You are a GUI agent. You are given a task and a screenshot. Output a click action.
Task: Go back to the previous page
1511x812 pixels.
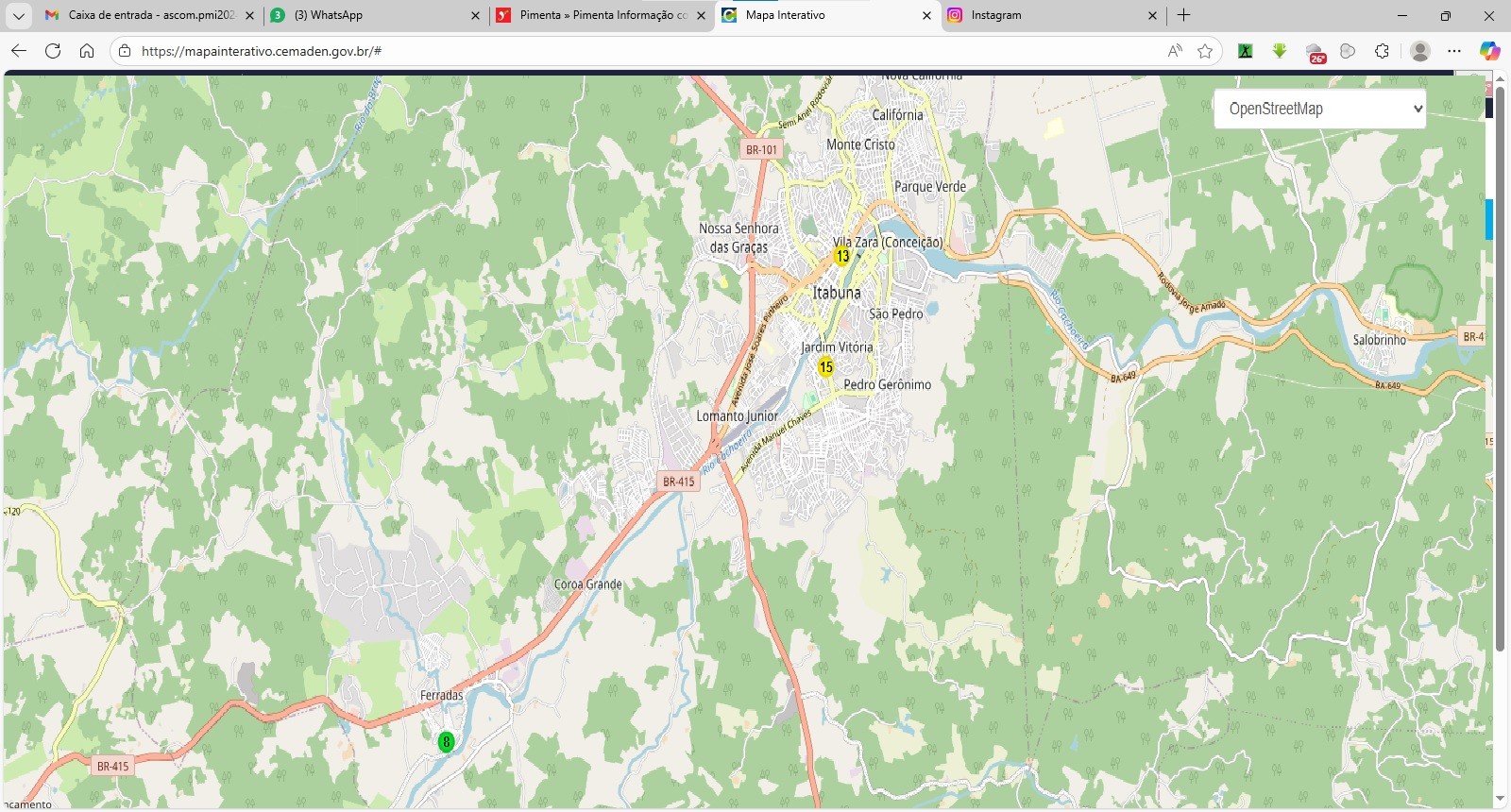tap(19, 51)
